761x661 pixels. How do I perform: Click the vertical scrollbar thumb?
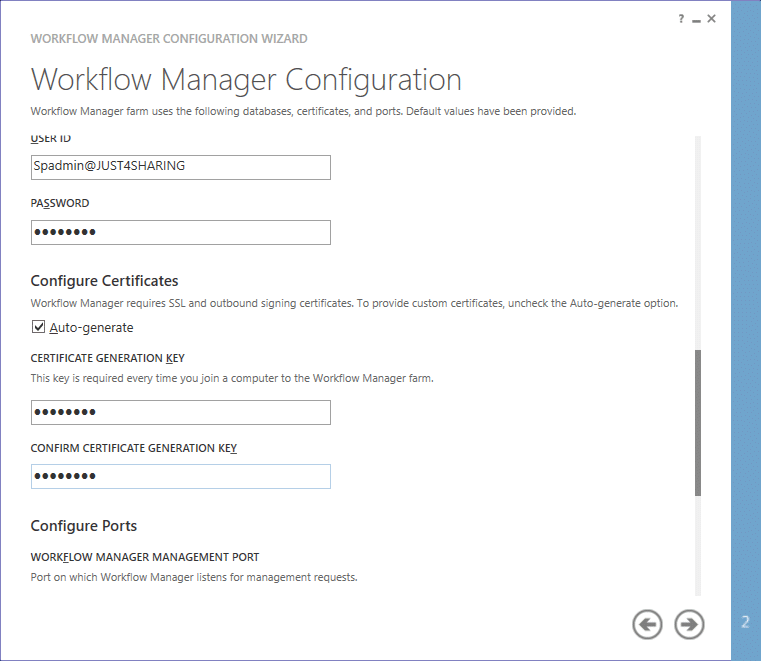(x=698, y=423)
